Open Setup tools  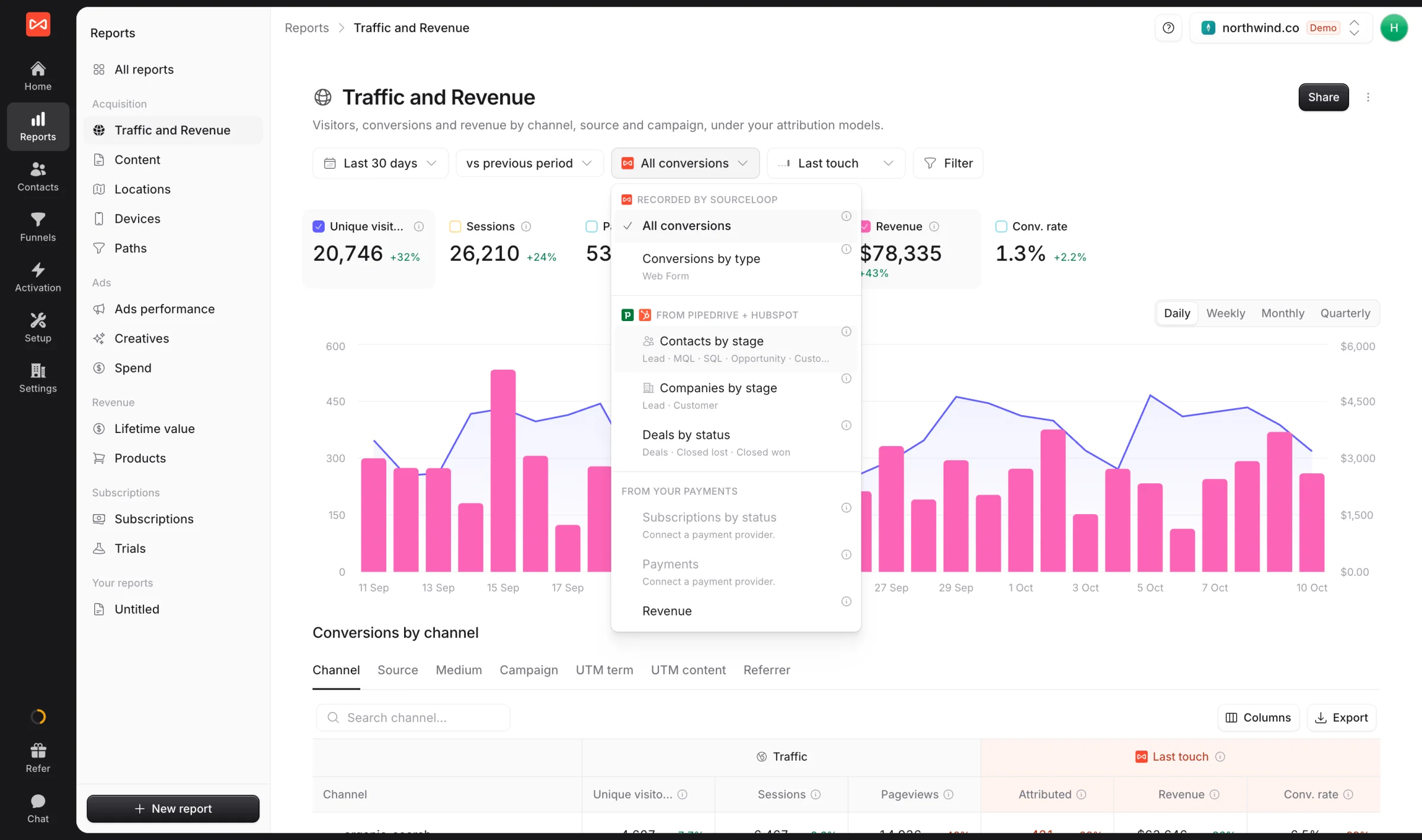tap(38, 328)
